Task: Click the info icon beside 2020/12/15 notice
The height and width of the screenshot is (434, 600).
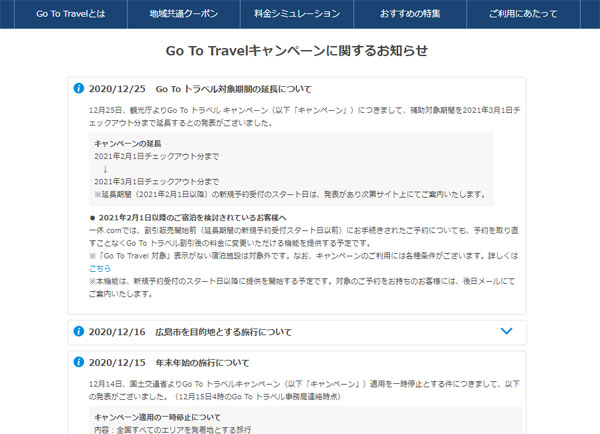Action: (78, 362)
